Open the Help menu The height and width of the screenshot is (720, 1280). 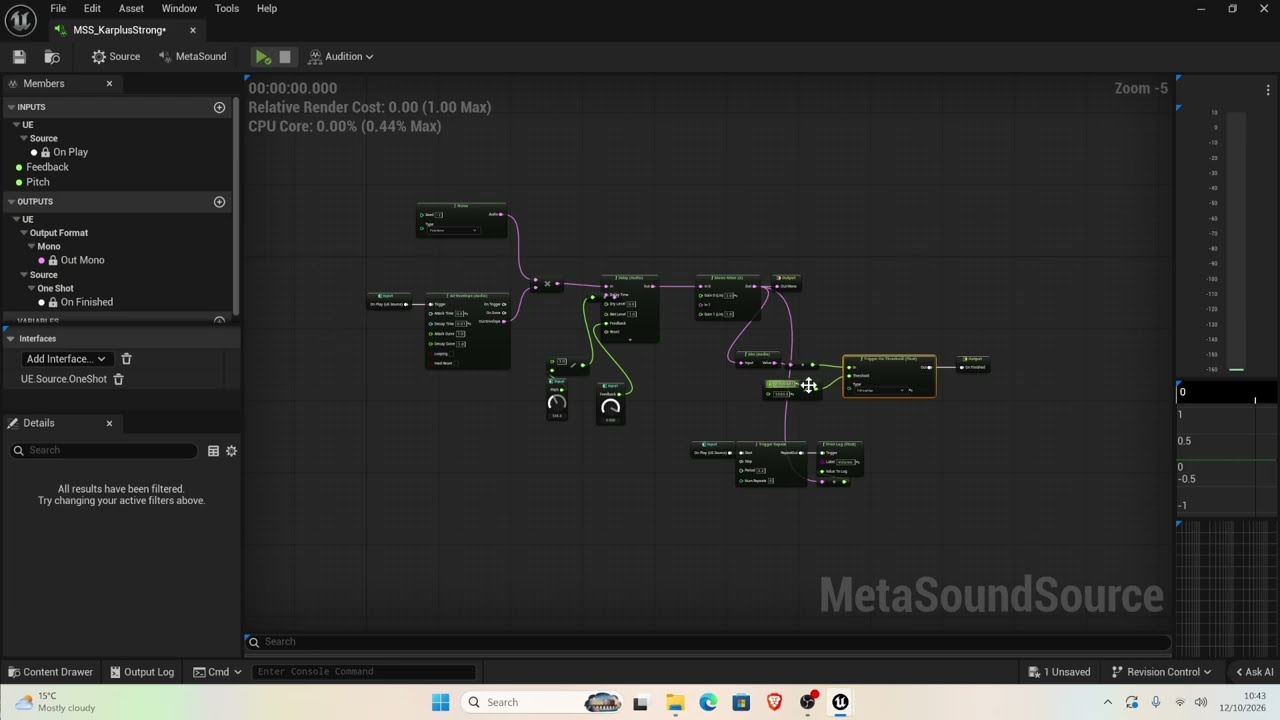point(267,8)
